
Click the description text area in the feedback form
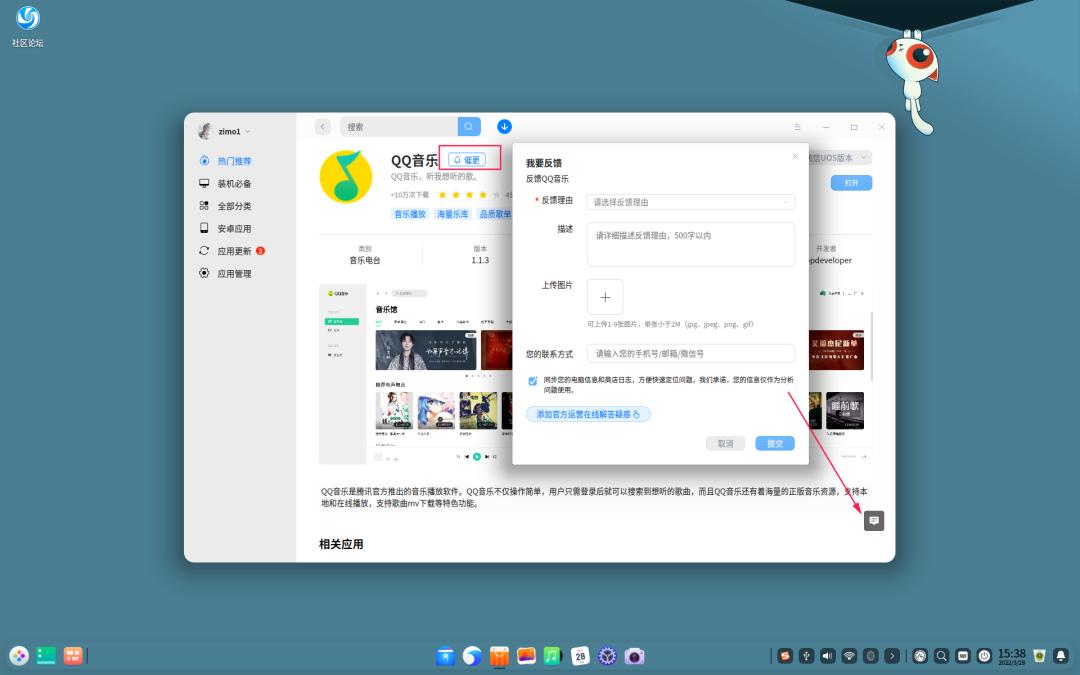691,244
